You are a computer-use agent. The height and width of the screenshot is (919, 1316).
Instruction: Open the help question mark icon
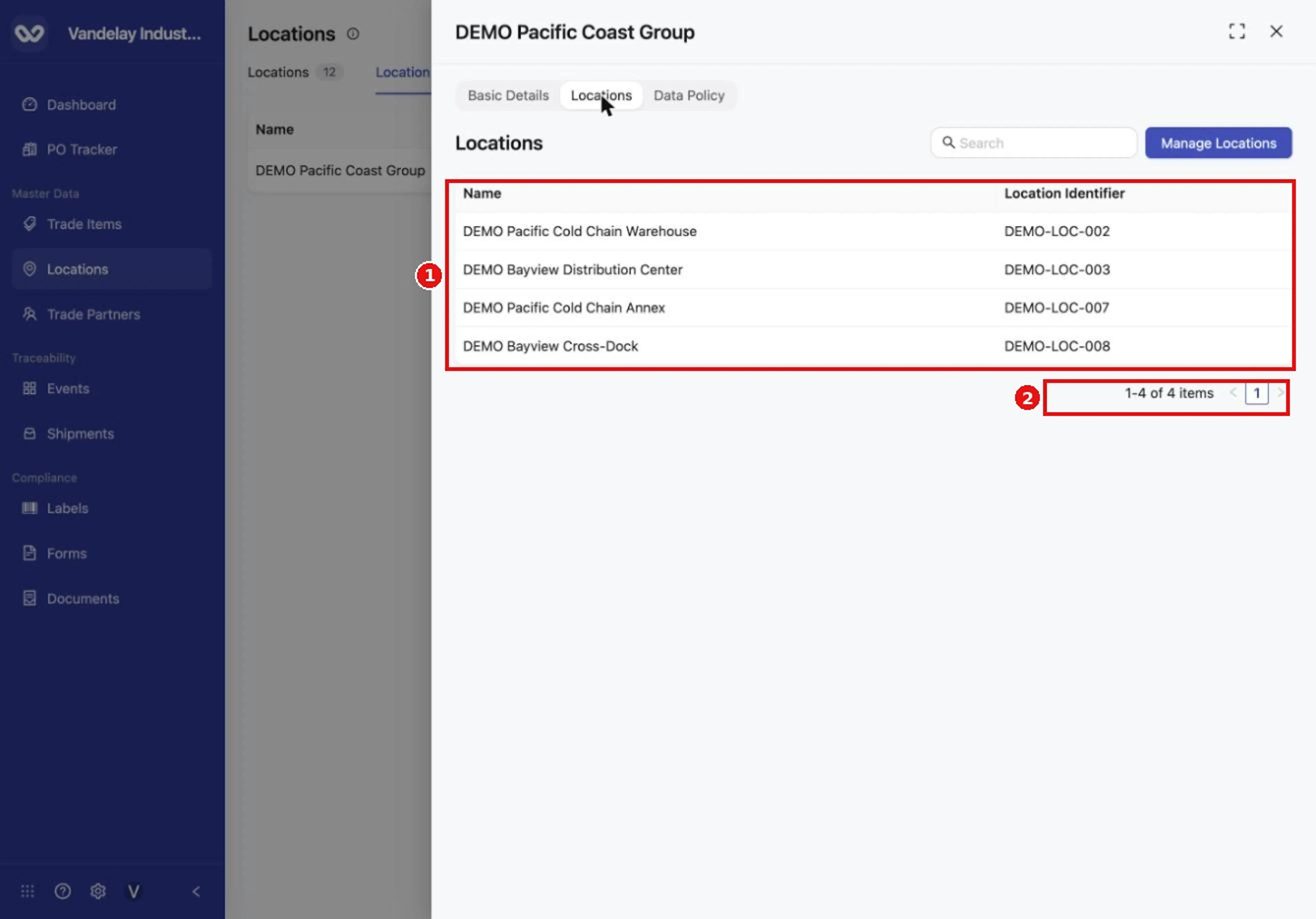click(62, 892)
